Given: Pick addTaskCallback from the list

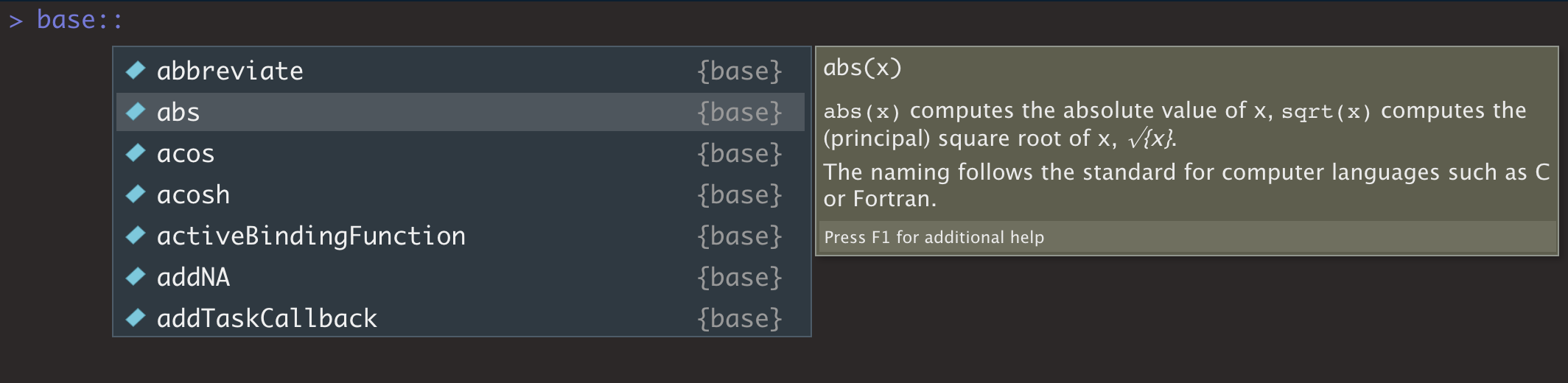Looking at the screenshot, I should pyautogui.click(x=267, y=318).
